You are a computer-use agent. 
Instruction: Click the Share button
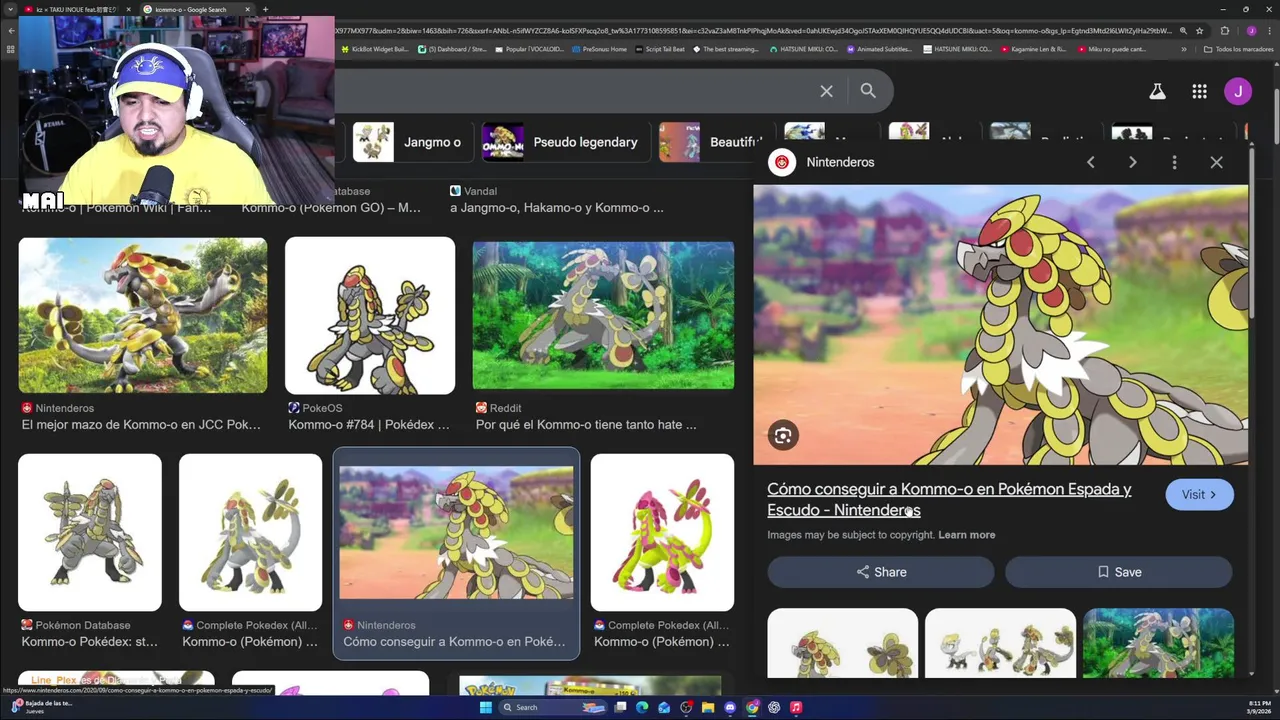[x=881, y=572]
